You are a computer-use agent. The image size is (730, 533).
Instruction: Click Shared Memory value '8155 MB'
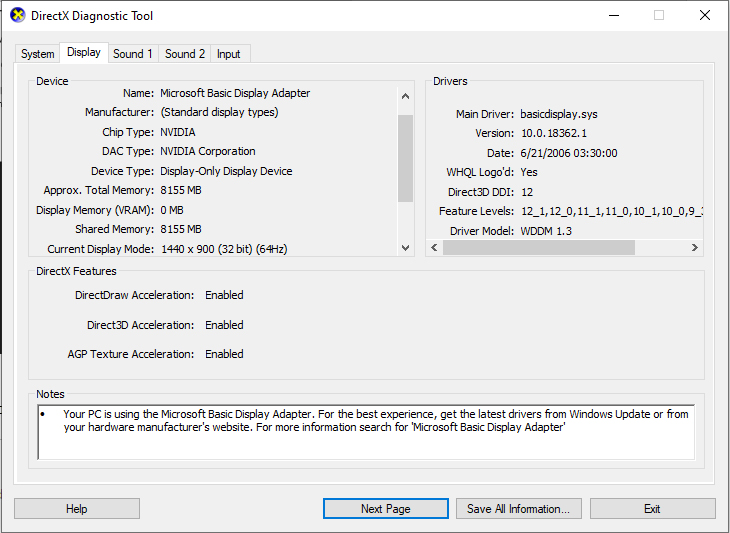(181, 229)
